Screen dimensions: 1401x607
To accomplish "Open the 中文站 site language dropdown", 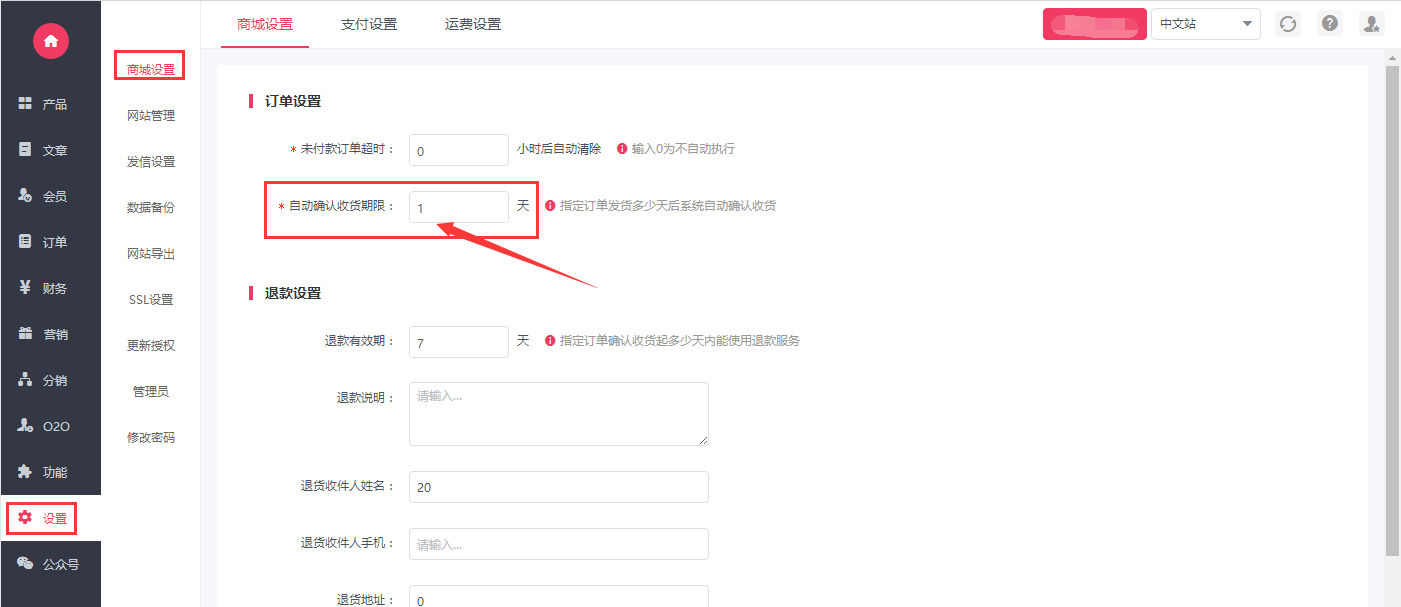I will tap(1205, 24).
